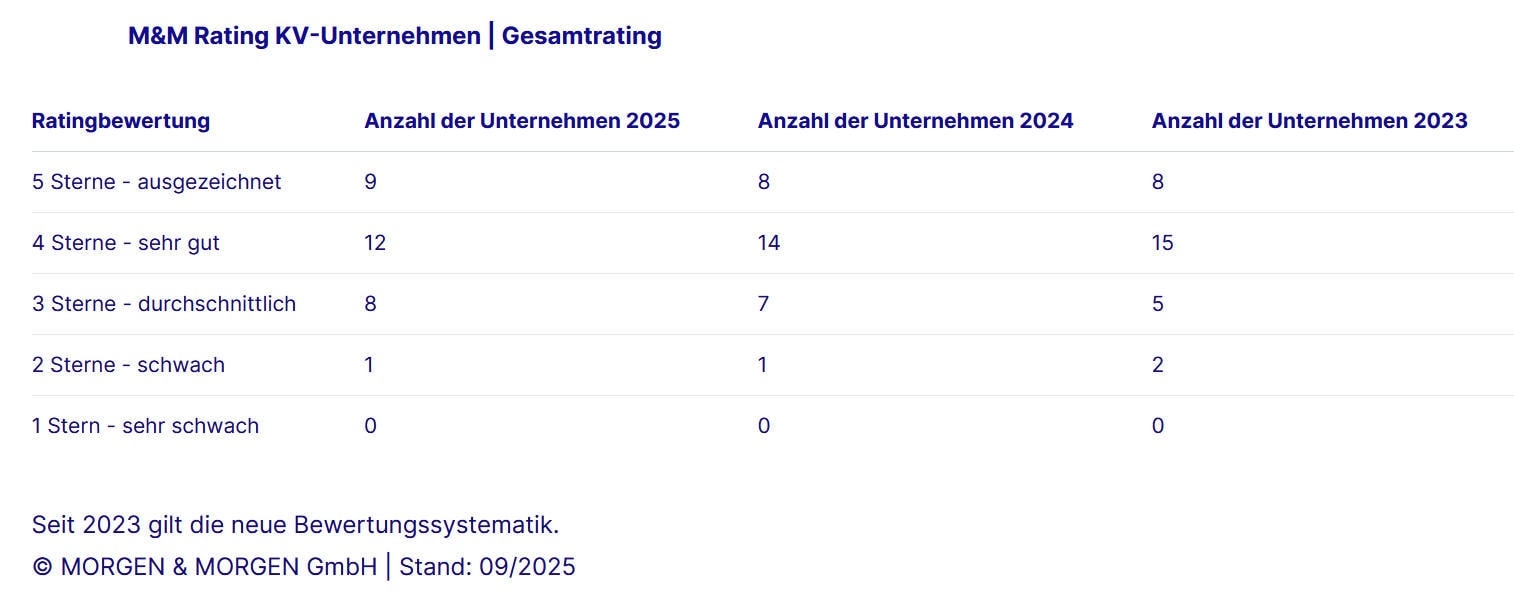
Task: Click the 2023 value 2 for 2 Sterne
Action: [1158, 365]
